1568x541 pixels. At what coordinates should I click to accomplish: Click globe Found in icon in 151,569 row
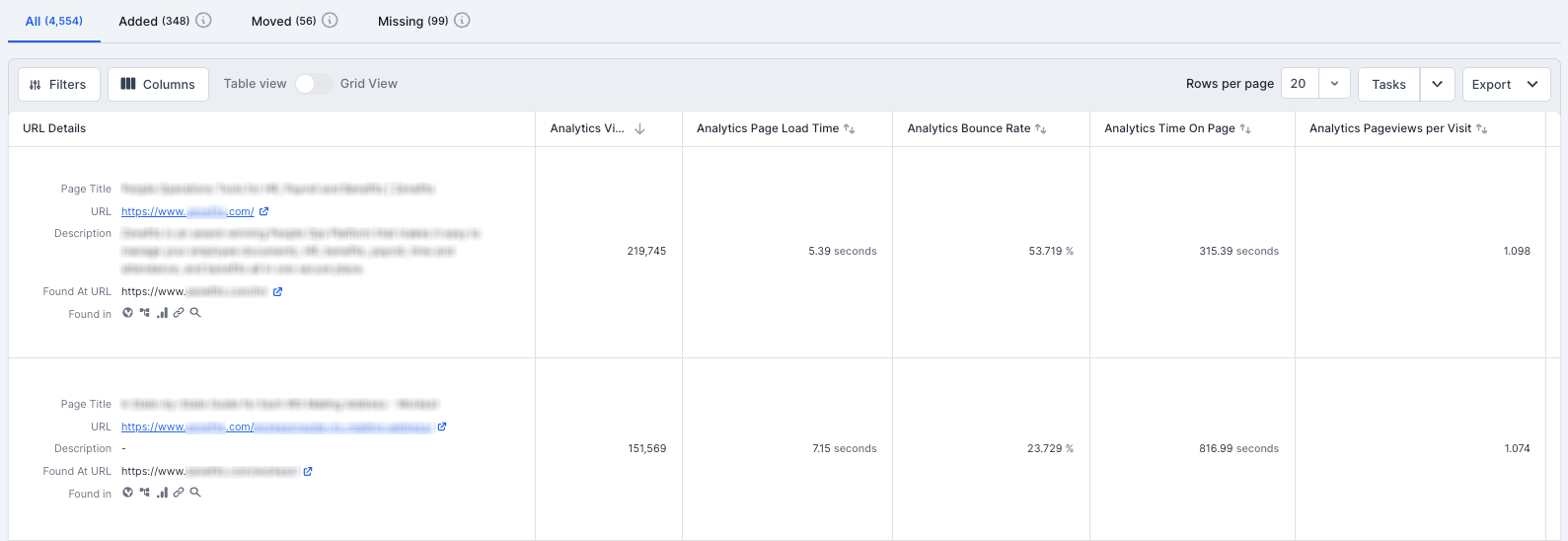127,493
